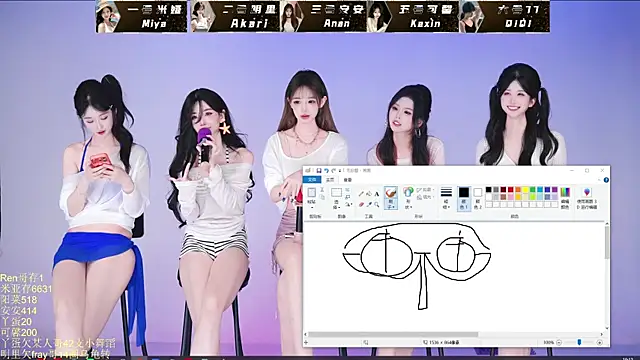Screen dimensions: 640x360
Task: Copy selection with the copy icon
Action: 322,197
